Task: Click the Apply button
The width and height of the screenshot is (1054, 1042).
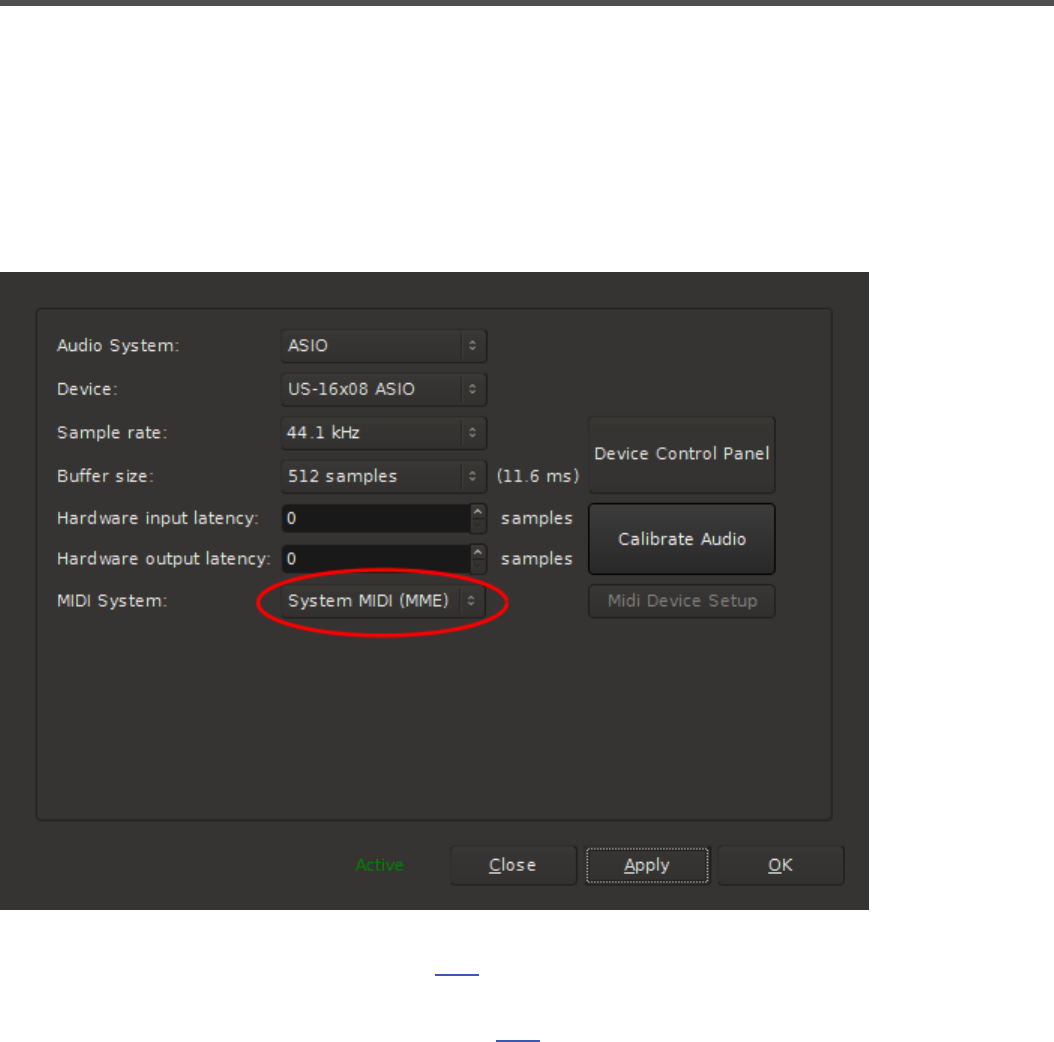Action: (647, 865)
